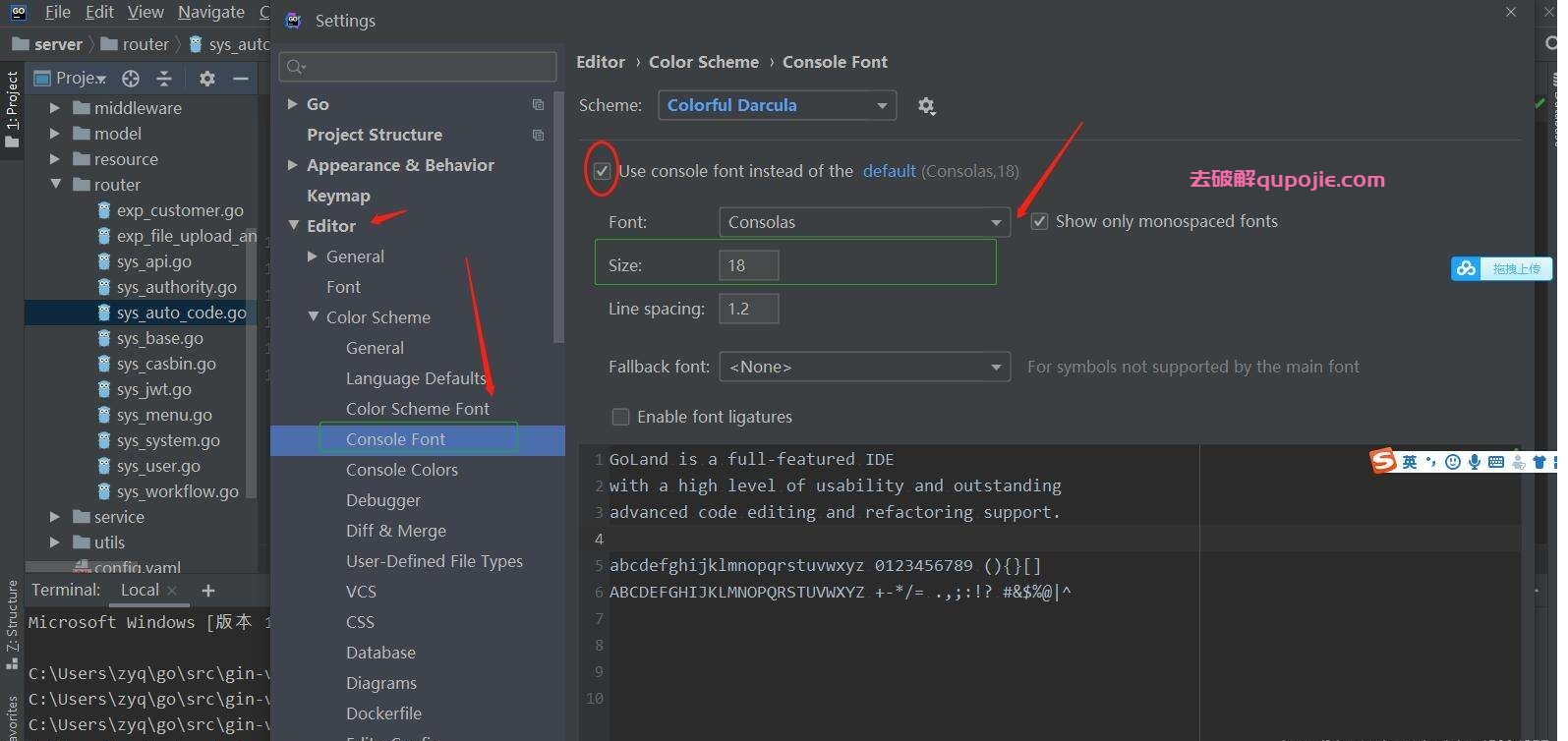Viewport: 1568px width, 741px height.
Task: Click Editor in Settings breadcrumb
Action: [601, 62]
